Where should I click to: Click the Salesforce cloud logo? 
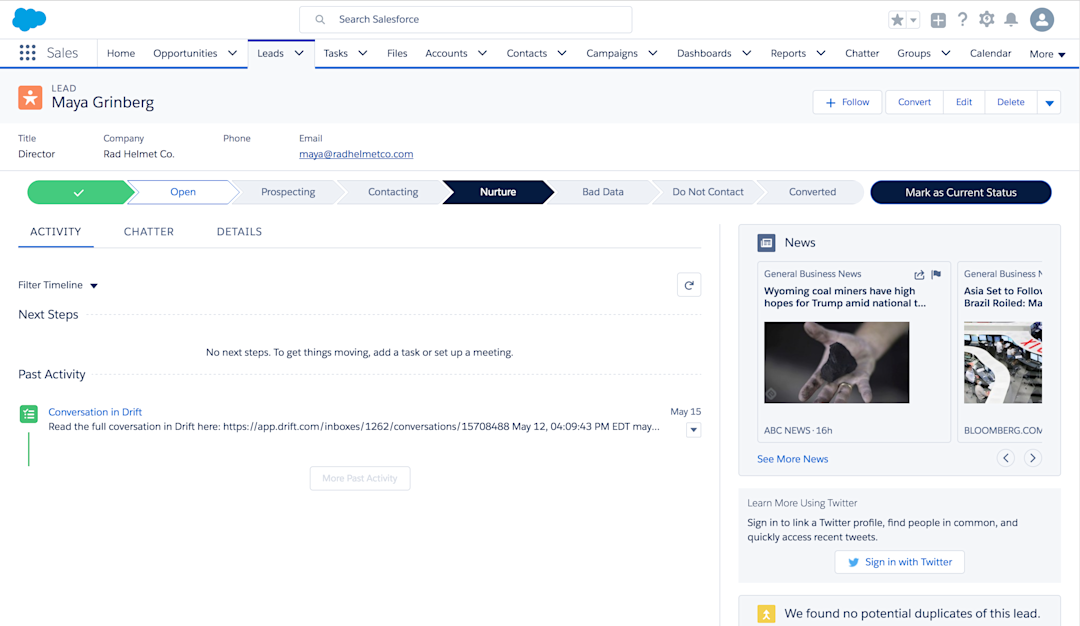pyautogui.click(x=29, y=19)
